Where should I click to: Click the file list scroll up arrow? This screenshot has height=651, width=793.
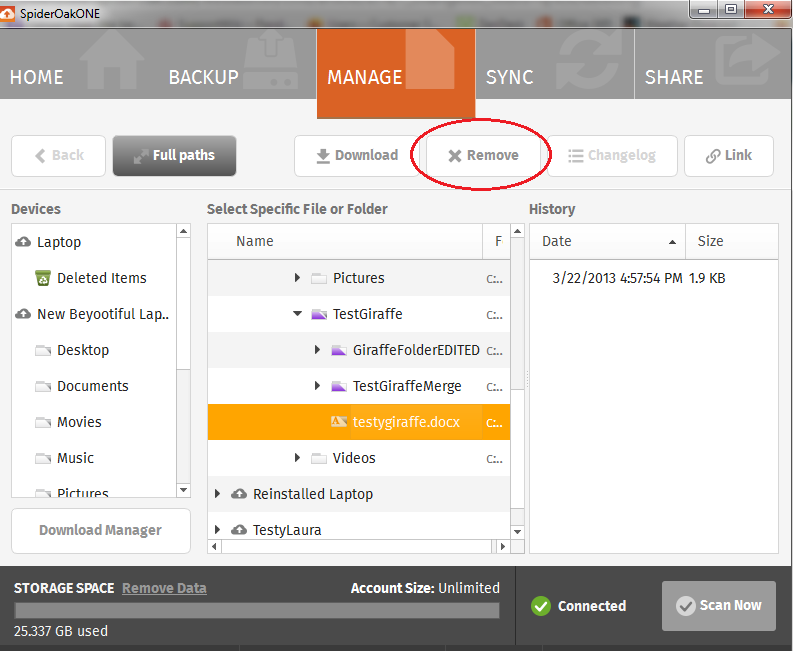pyautogui.click(x=517, y=231)
